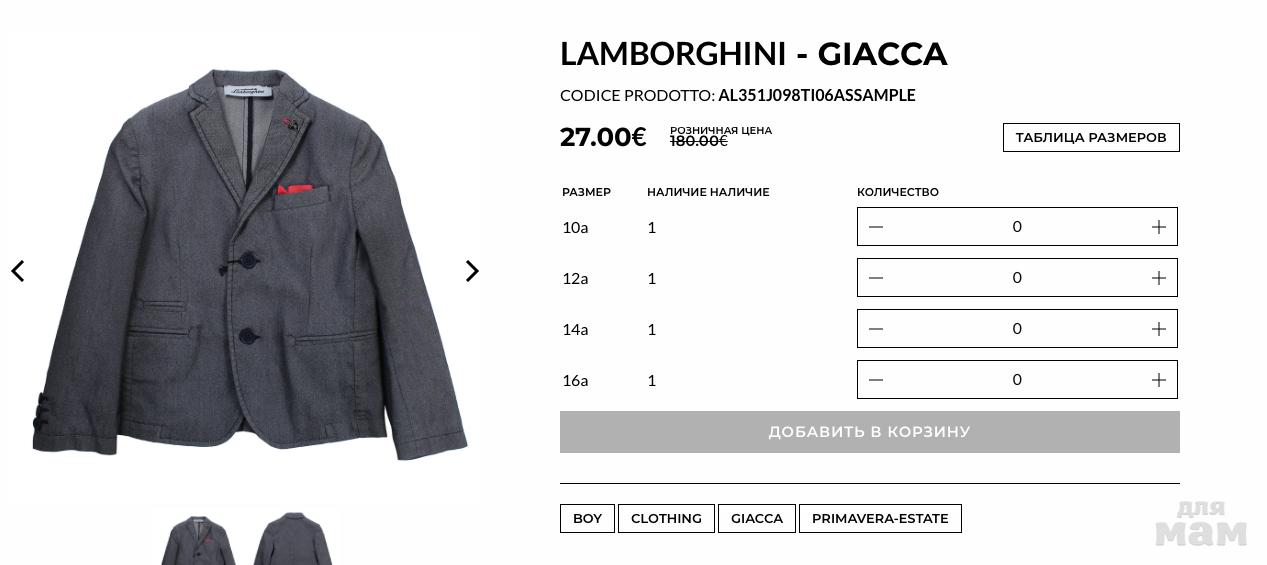1267x565 pixels.
Task: Decrease quantity for size 10a
Action: [876, 227]
